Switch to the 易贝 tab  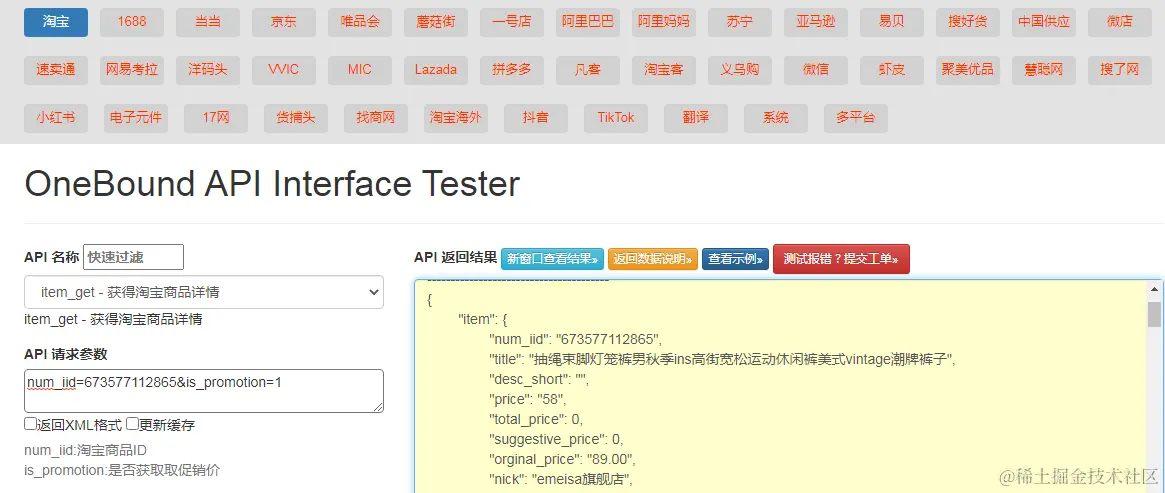[x=892, y=22]
